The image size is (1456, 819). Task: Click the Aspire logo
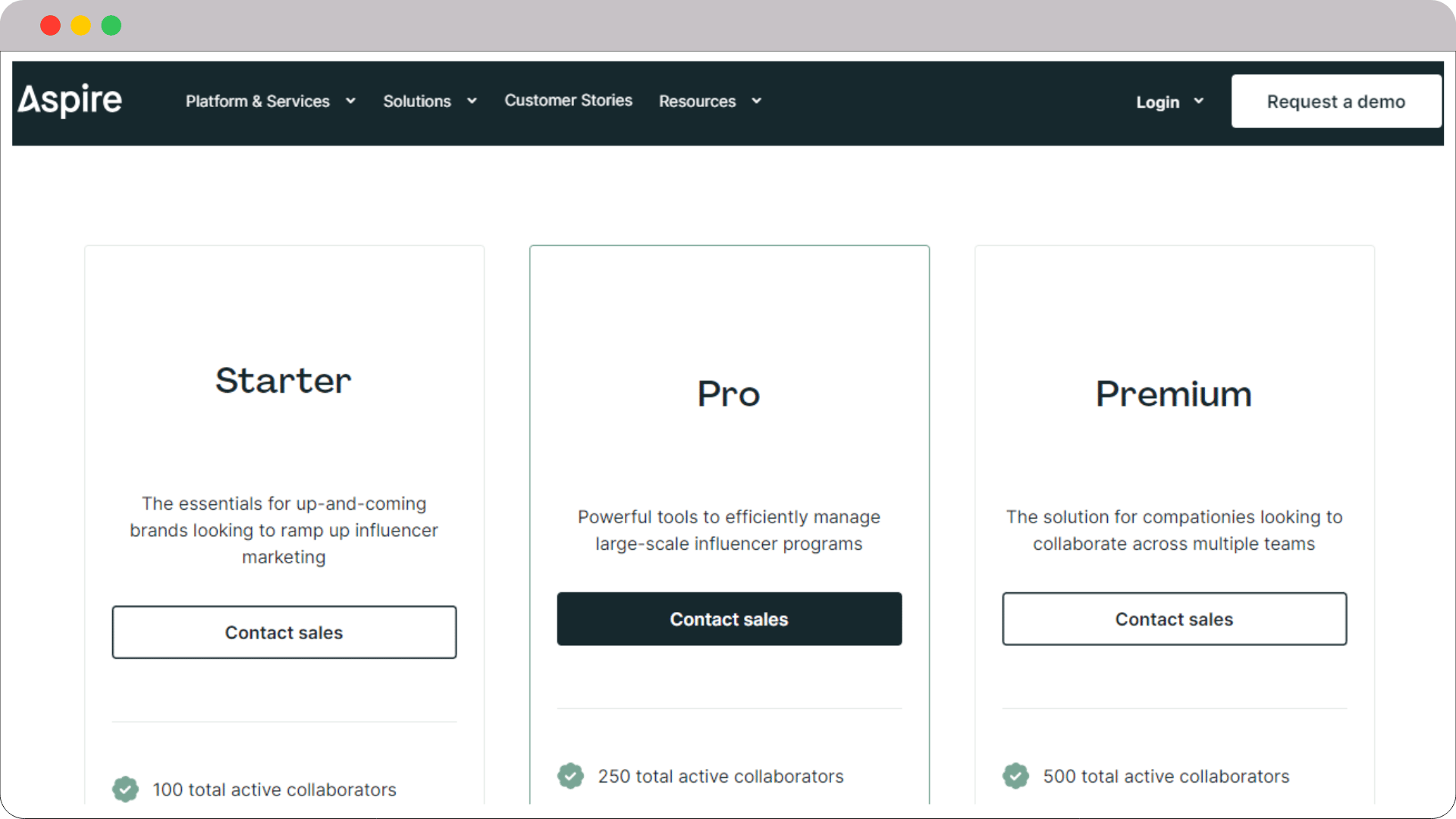coord(69,100)
